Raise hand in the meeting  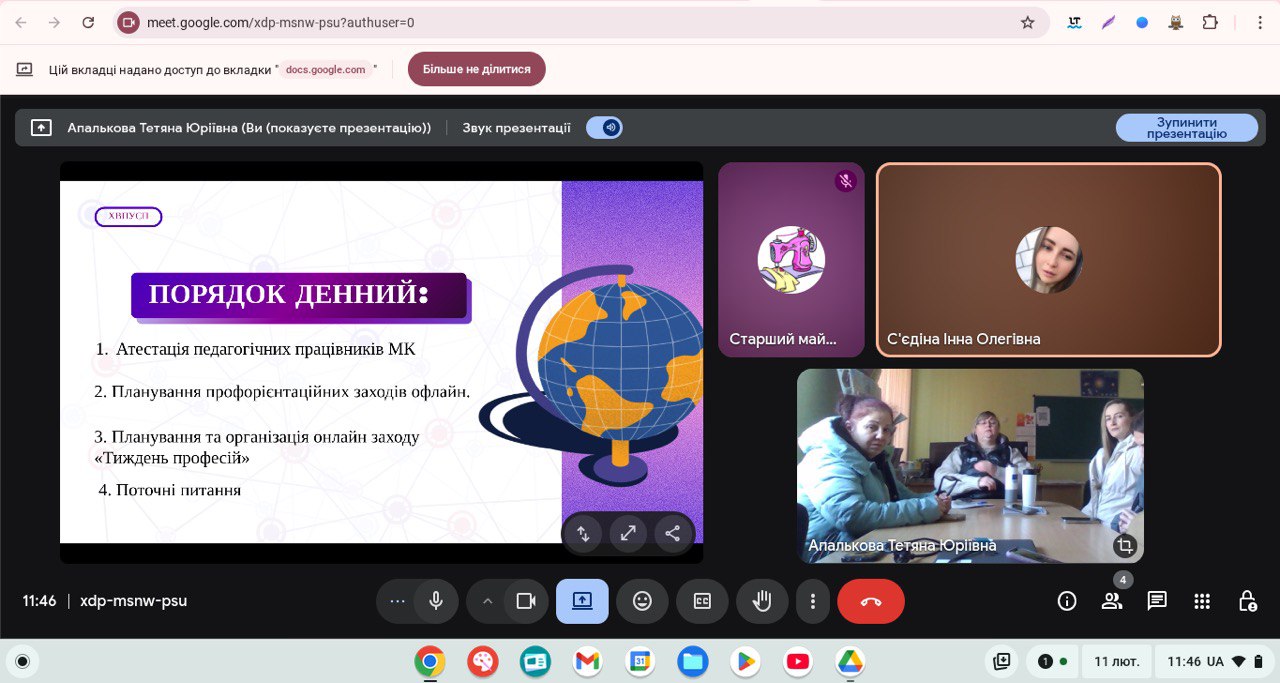[x=762, y=601]
